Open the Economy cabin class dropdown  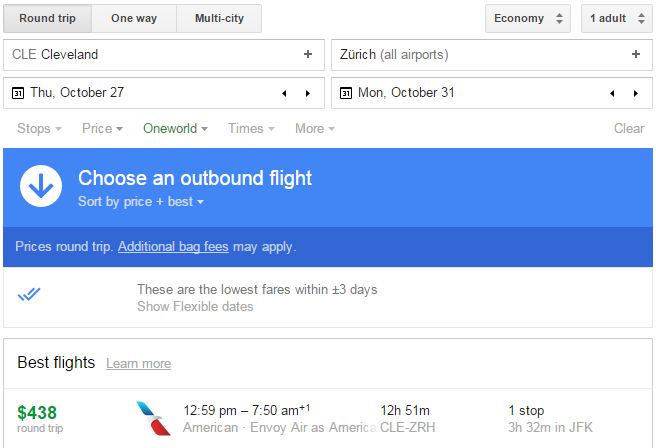click(527, 18)
